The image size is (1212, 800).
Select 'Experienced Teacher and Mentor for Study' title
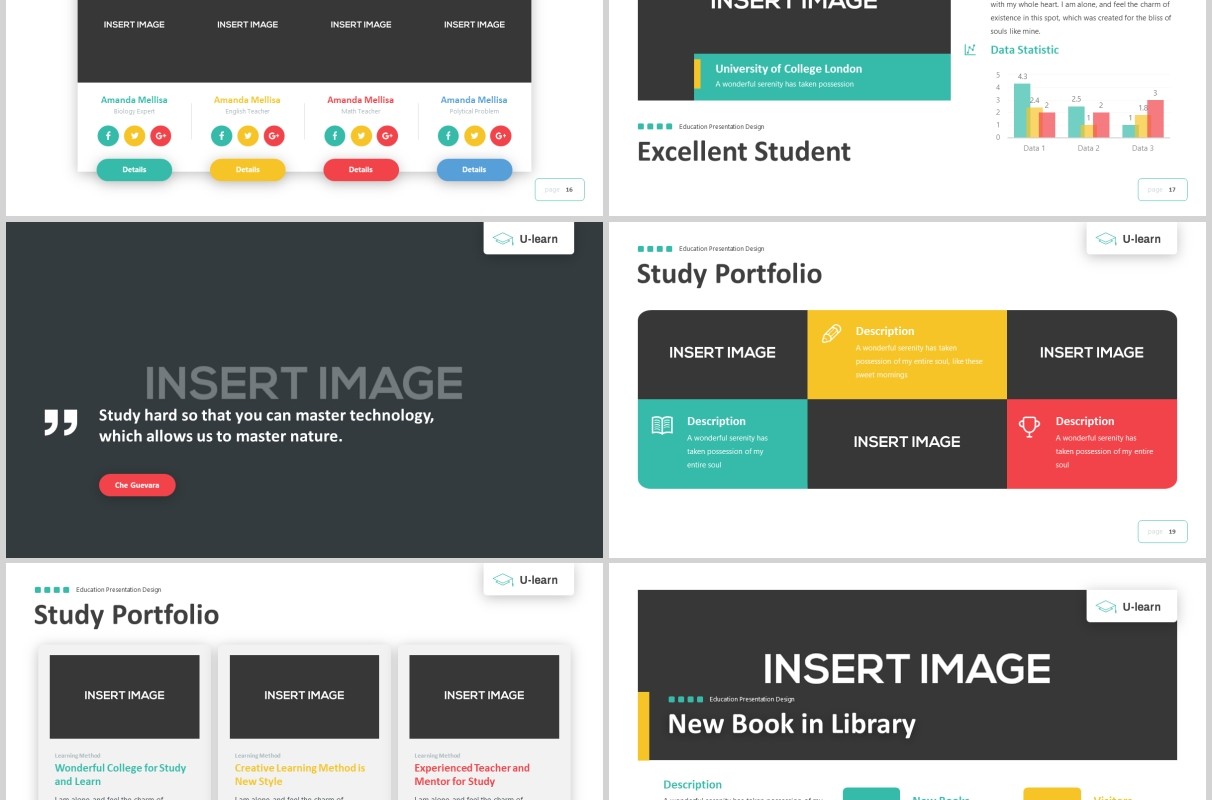coord(472,775)
